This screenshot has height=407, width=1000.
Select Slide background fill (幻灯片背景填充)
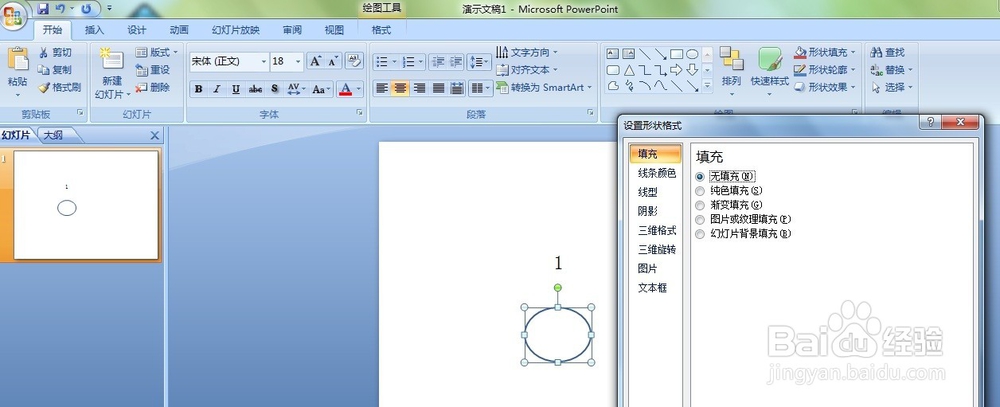[700, 234]
